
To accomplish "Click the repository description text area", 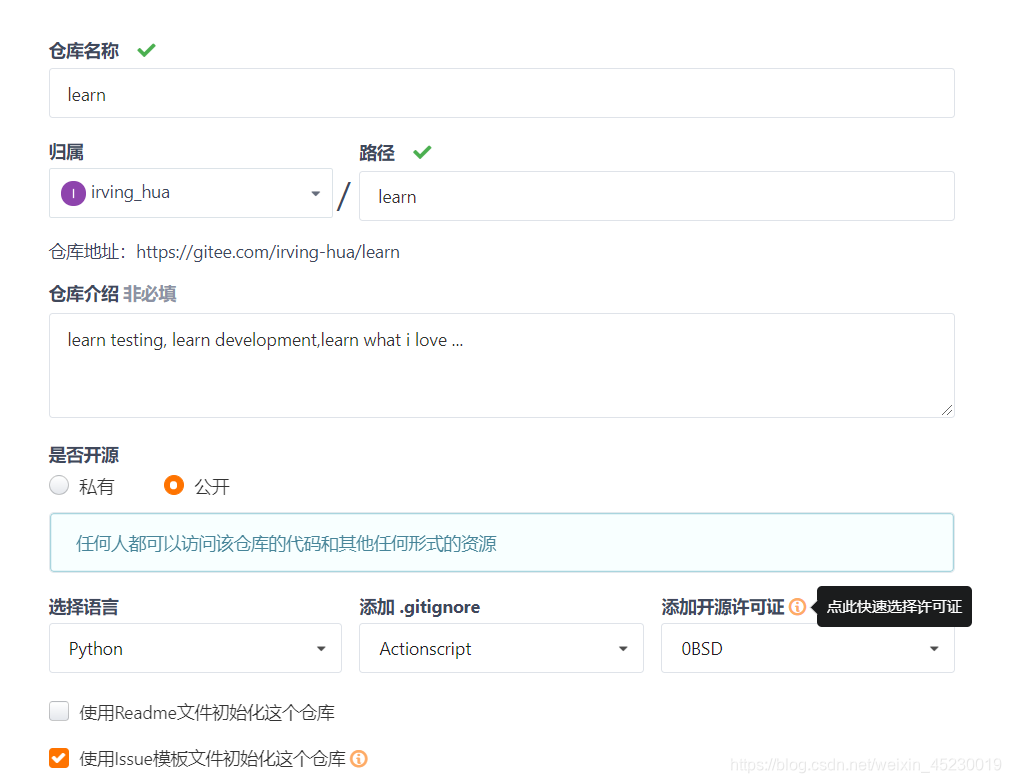I will click(x=502, y=366).
